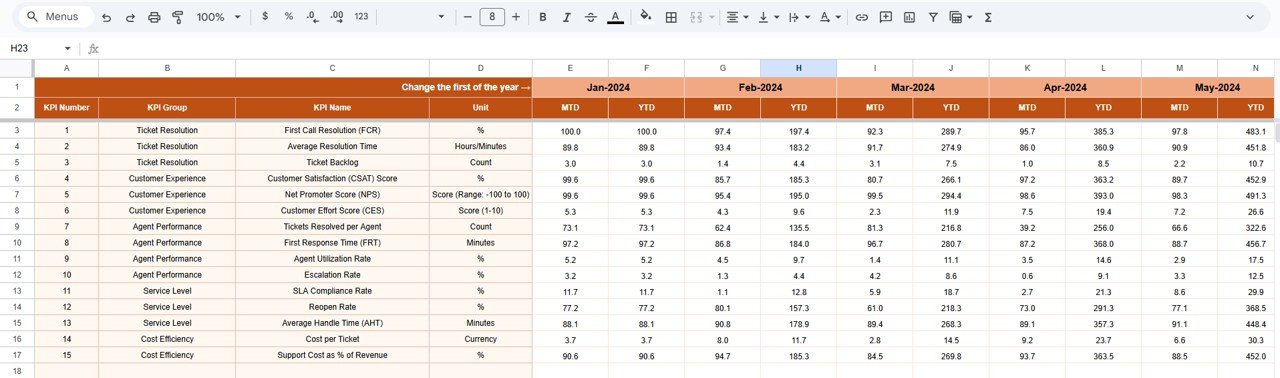The height and width of the screenshot is (378, 1280).
Task: Click 'Change the first of the year' cell
Action: pyautogui.click(x=283, y=87)
